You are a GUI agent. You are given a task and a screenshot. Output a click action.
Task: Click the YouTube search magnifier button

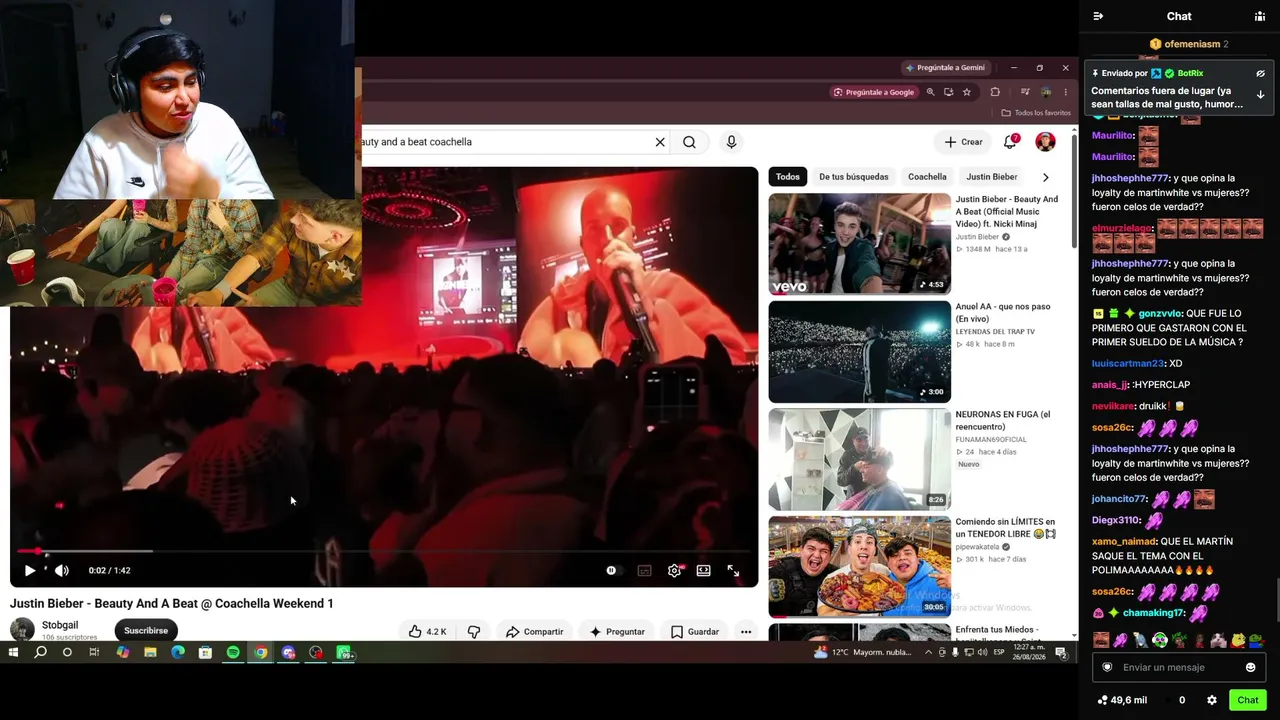coord(689,142)
